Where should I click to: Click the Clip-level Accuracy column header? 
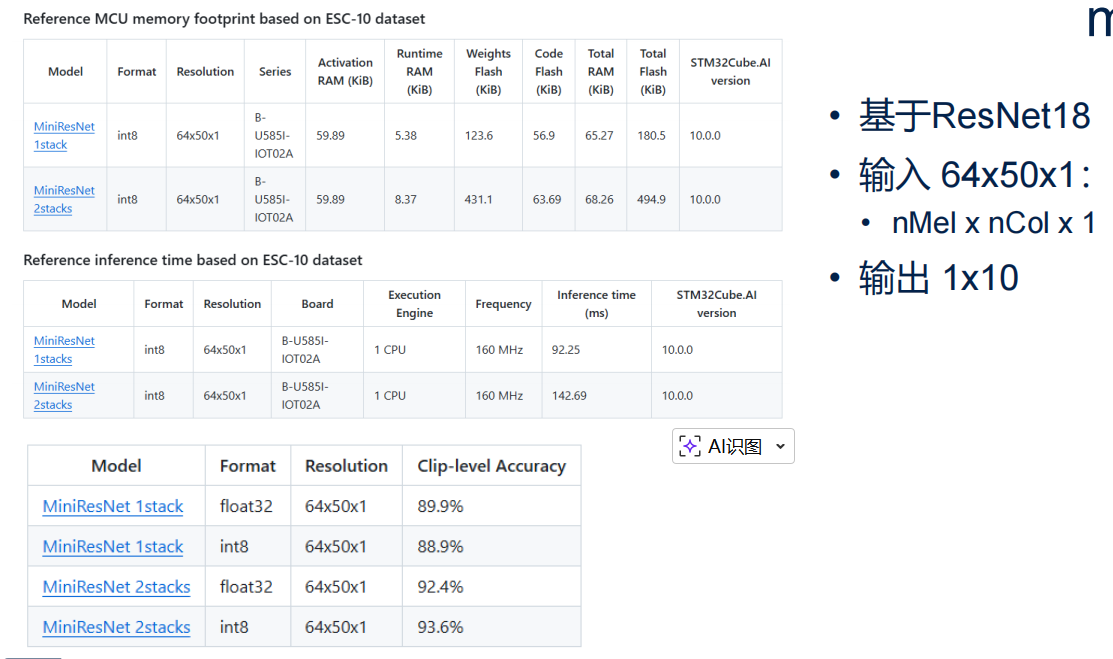(491, 466)
